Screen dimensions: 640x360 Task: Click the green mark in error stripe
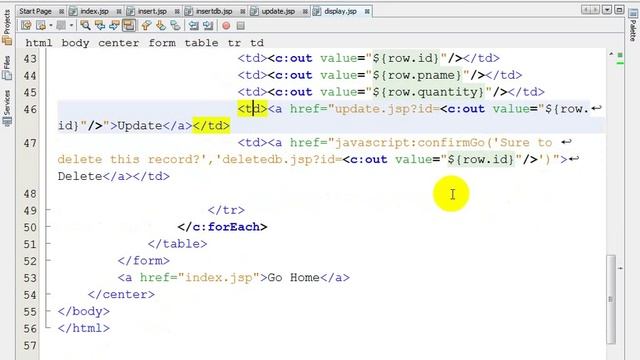click(x=620, y=63)
